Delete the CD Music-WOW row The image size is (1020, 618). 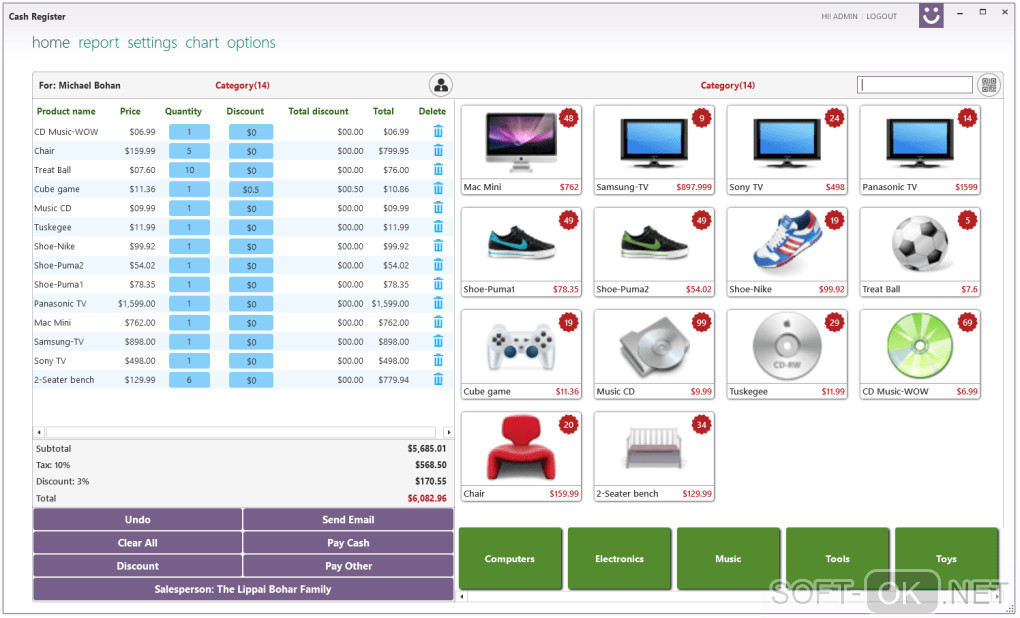[438, 131]
